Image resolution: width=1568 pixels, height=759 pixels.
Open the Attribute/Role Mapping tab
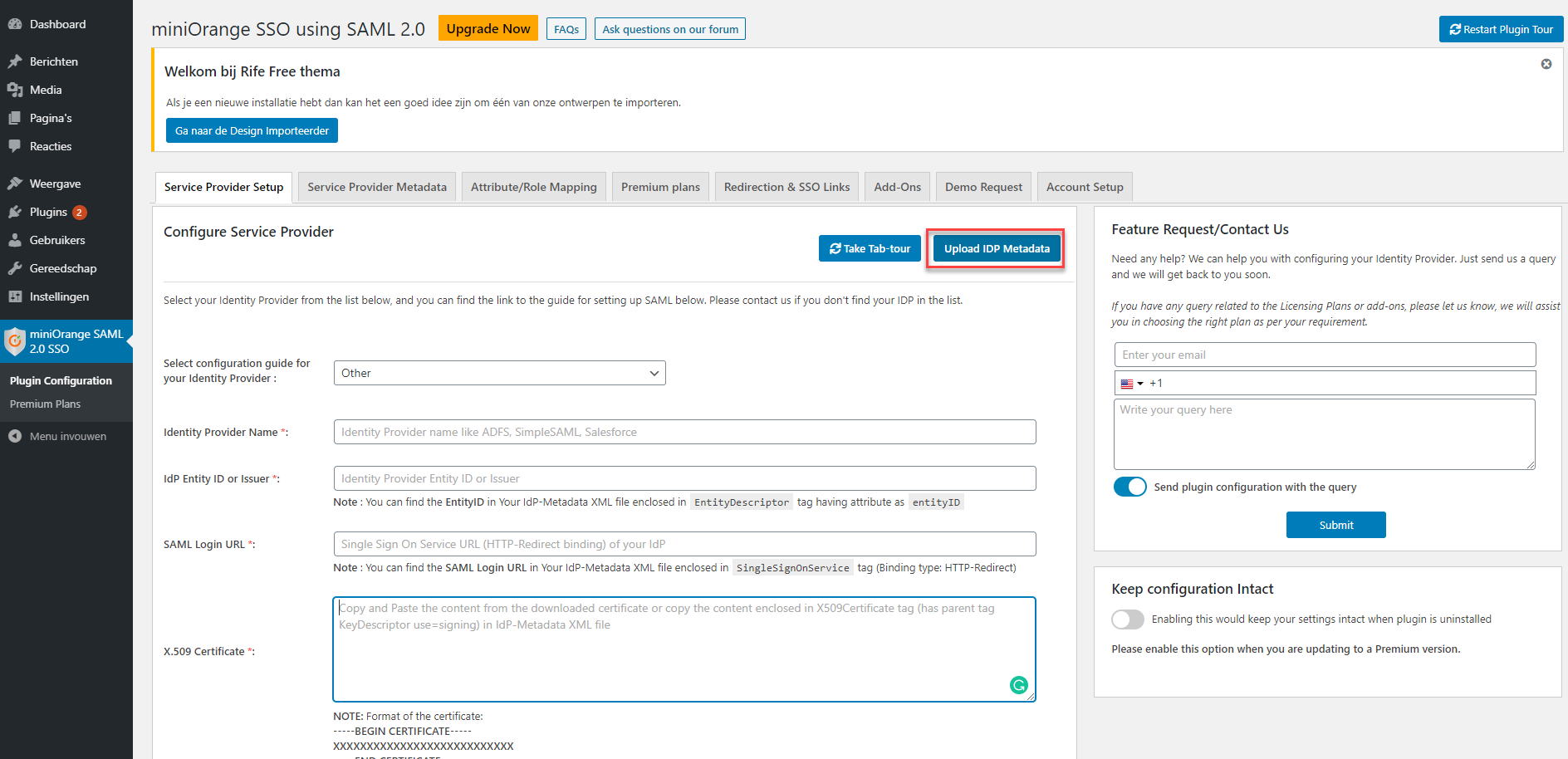[534, 187]
